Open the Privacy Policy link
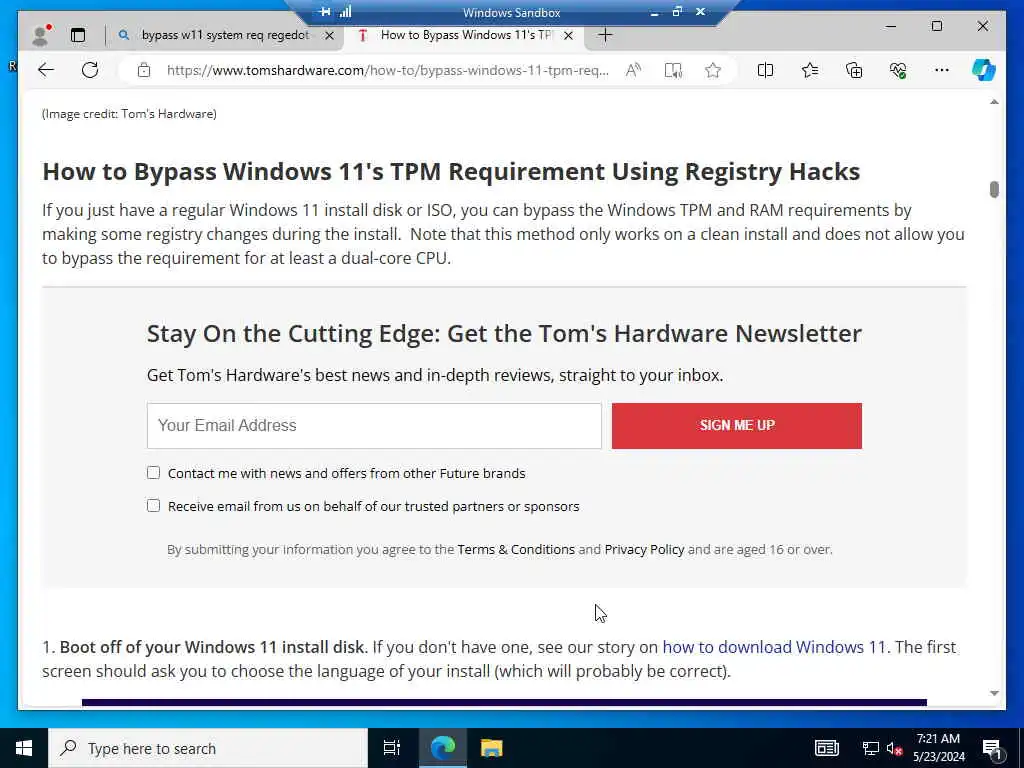This screenshot has width=1024, height=768. 644,549
